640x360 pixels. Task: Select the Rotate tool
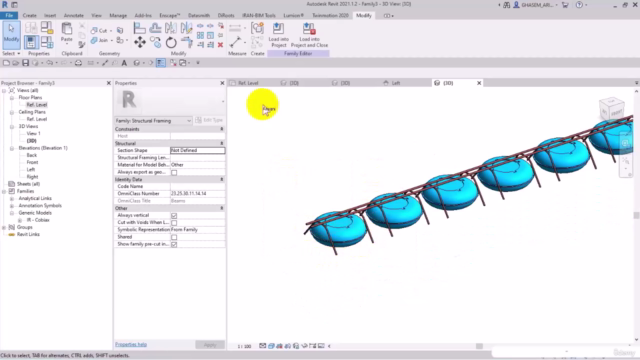point(171,42)
